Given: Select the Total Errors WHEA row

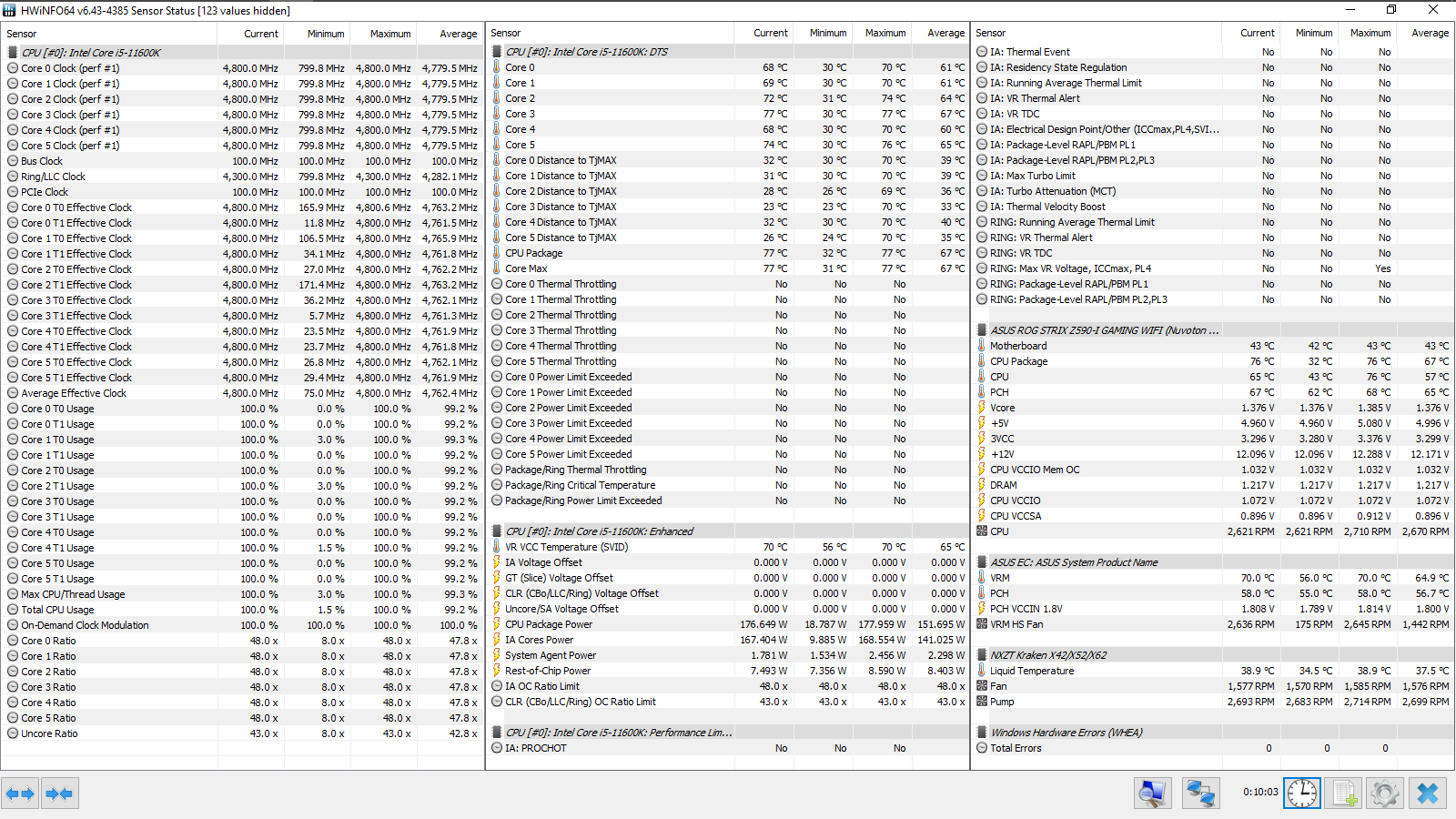Looking at the screenshot, I should click(x=1213, y=748).
